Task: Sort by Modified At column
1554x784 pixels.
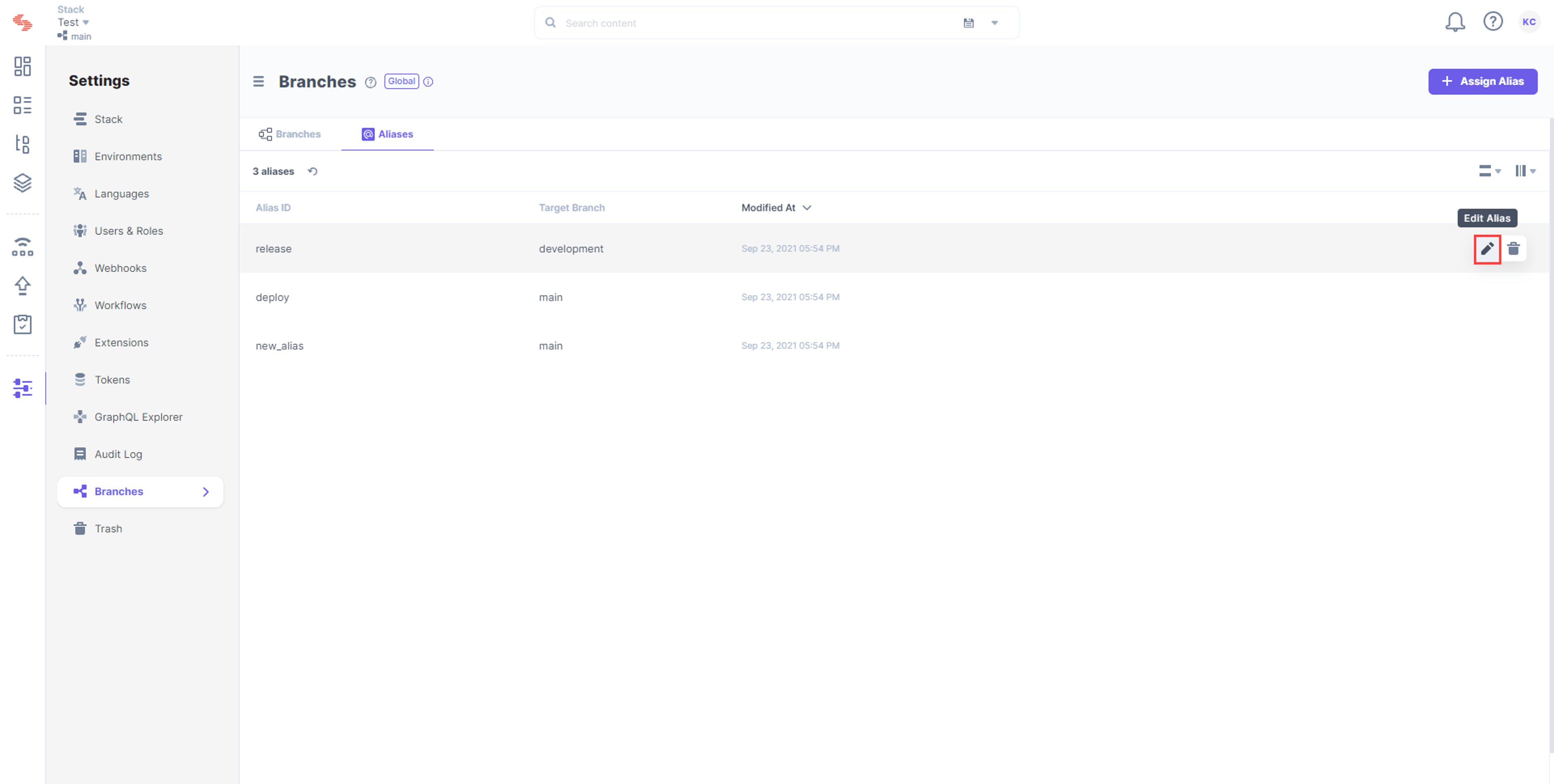Action: click(x=776, y=208)
